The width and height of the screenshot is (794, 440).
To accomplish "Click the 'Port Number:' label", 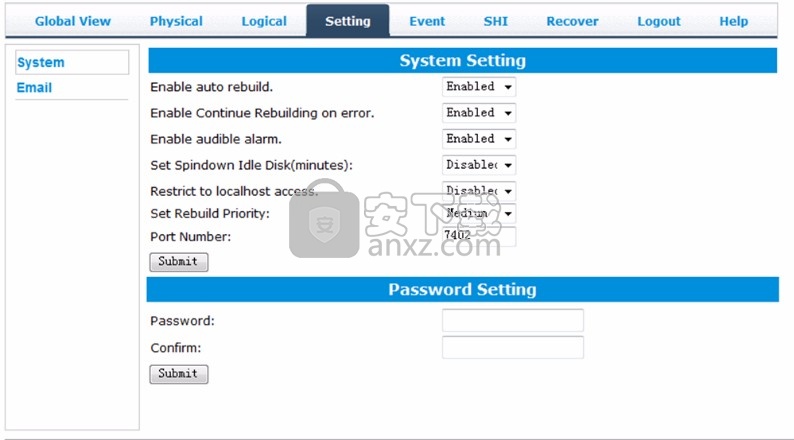I will coord(190,237).
